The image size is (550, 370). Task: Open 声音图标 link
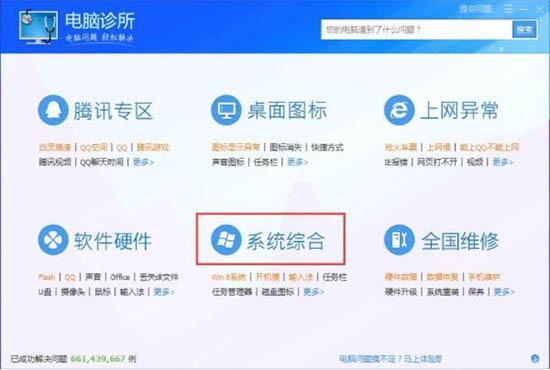[x=228, y=162]
